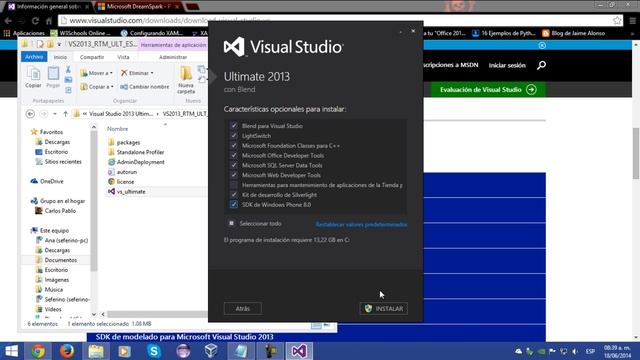Open the Archivo tab in File Explorer
640x360 pixels.
click(x=34, y=57)
